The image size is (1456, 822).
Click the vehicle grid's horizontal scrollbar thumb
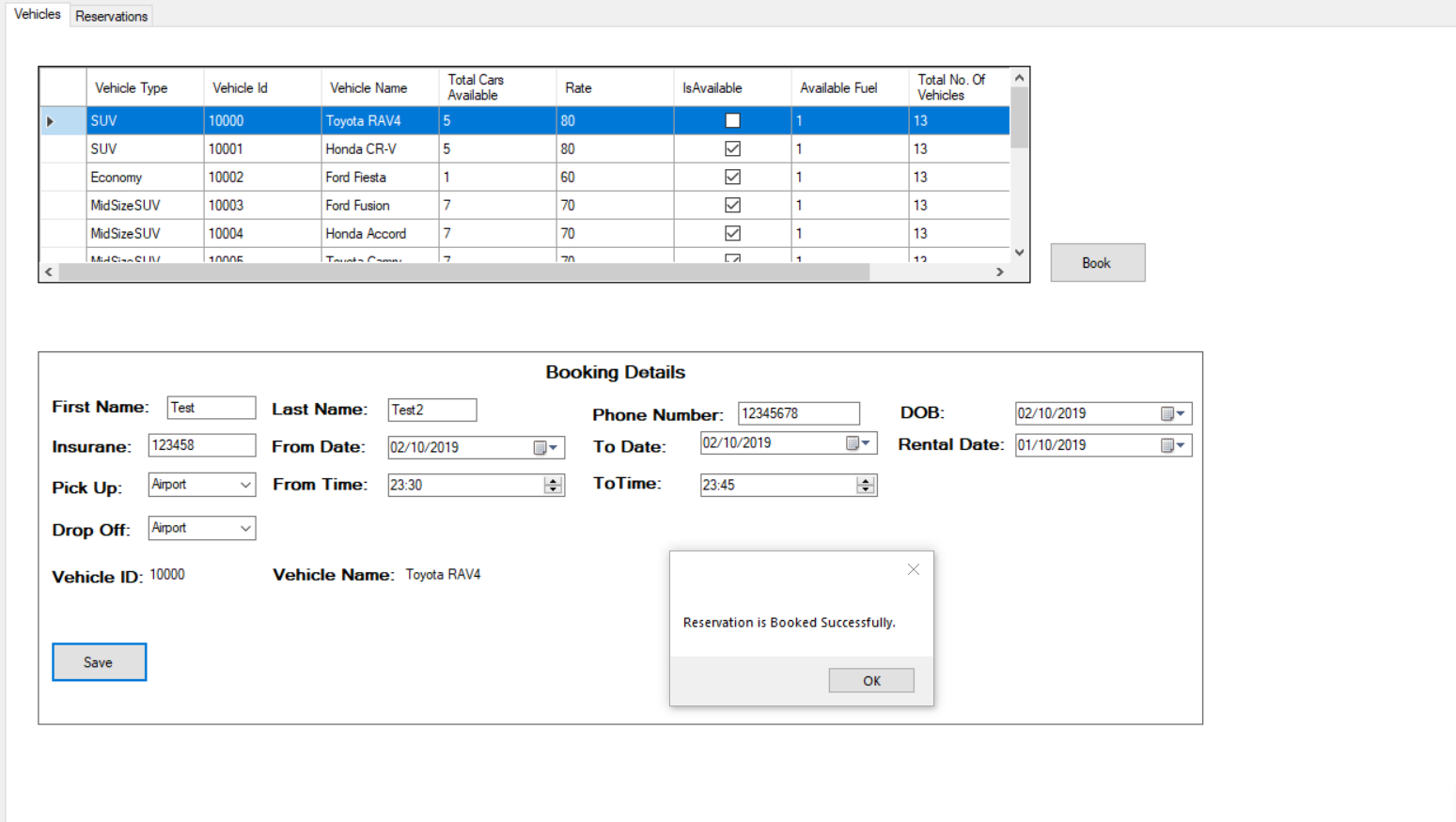coord(464,271)
